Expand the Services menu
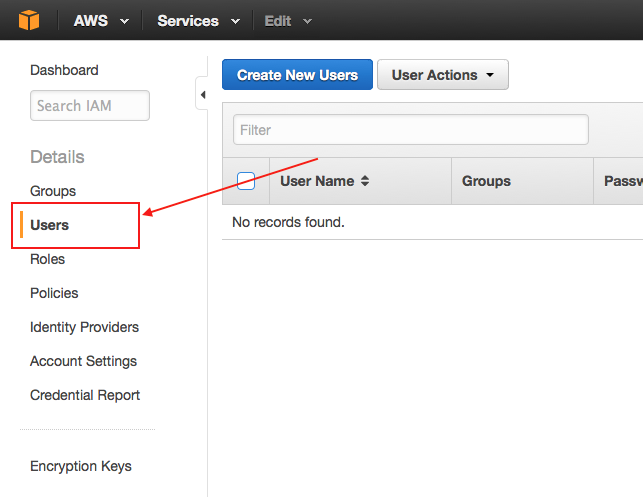Image resolution: width=643 pixels, height=497 pixels. (198, 21)
